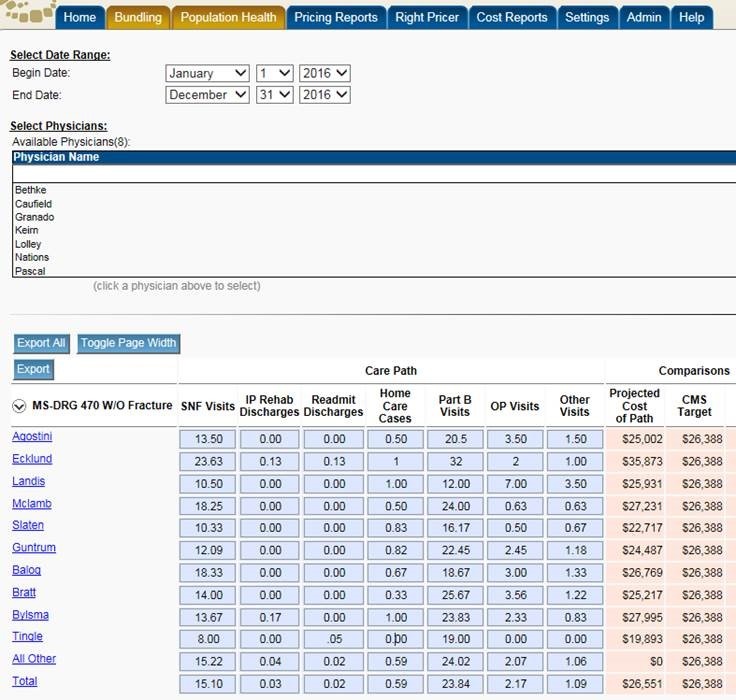Open the Bratt physician link
Screen dimensions: 736x700
[24, 592]
